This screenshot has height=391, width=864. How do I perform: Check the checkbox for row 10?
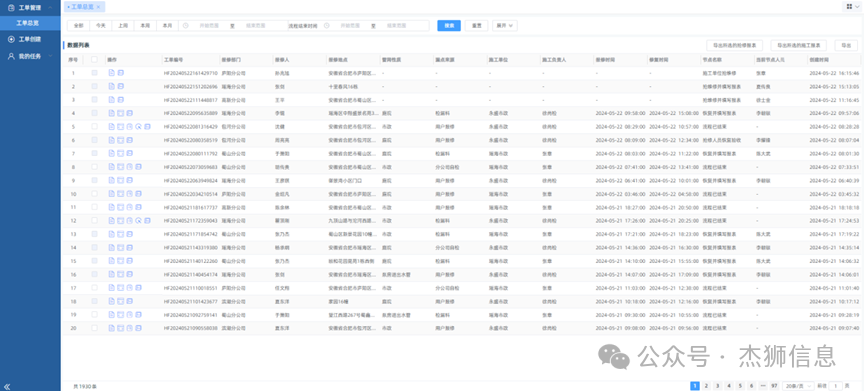[x=94, y=194]
